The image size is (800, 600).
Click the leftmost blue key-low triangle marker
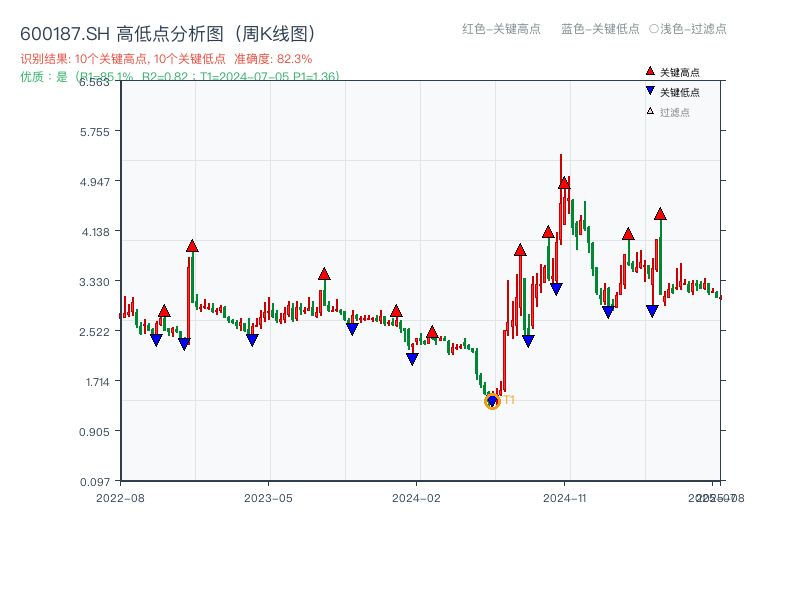pyautogui.click(x=156, y=339)
